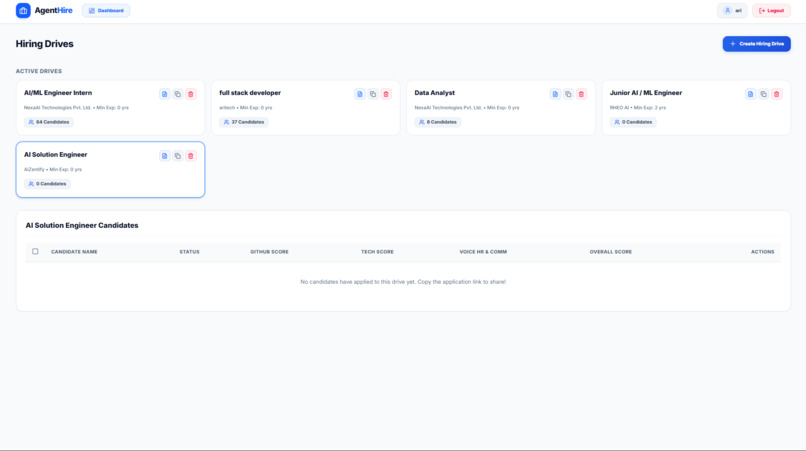Delete the Data Analyst drive

pos(581,94)
